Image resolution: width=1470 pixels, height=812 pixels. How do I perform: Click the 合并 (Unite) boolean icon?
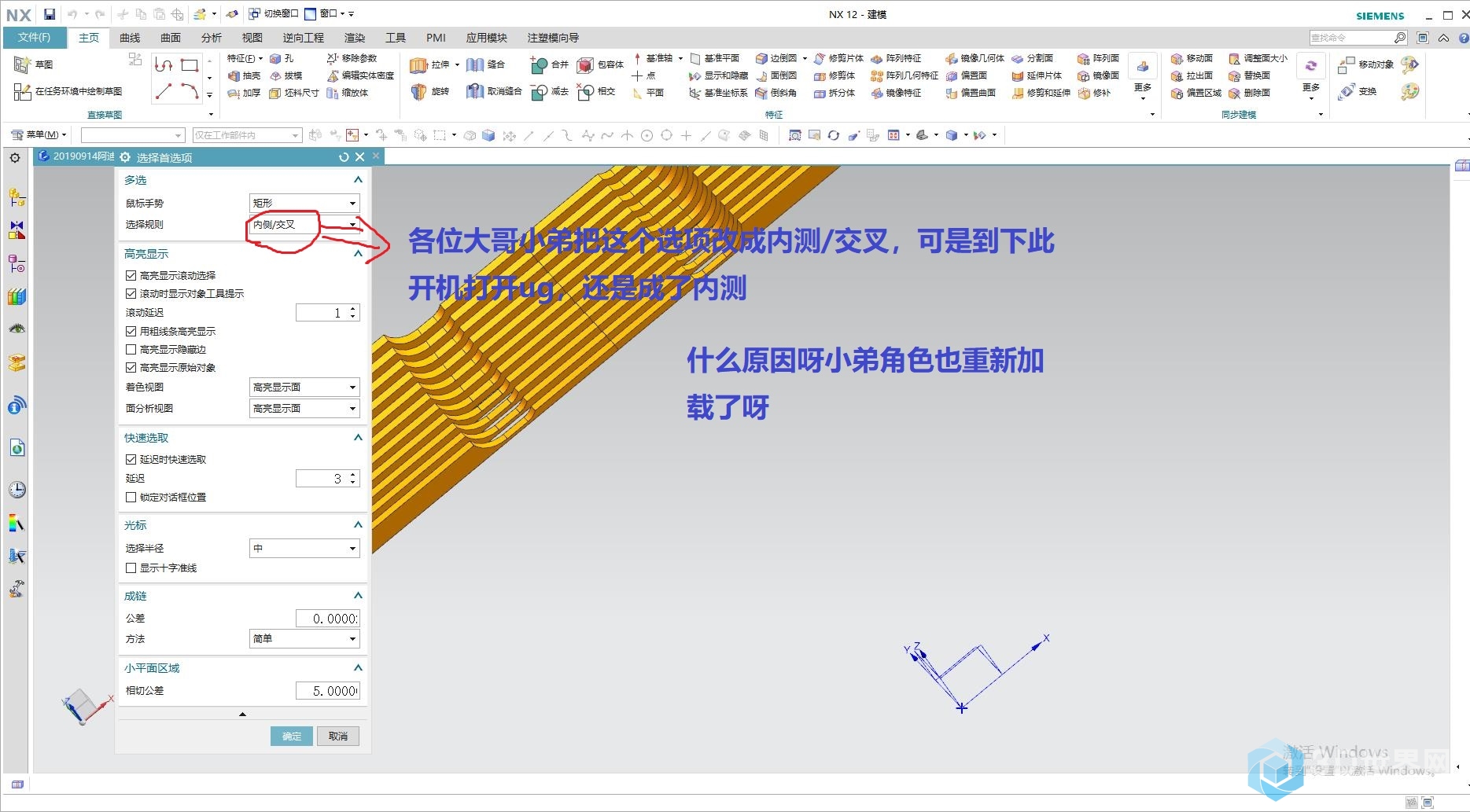tap(549, 64)
